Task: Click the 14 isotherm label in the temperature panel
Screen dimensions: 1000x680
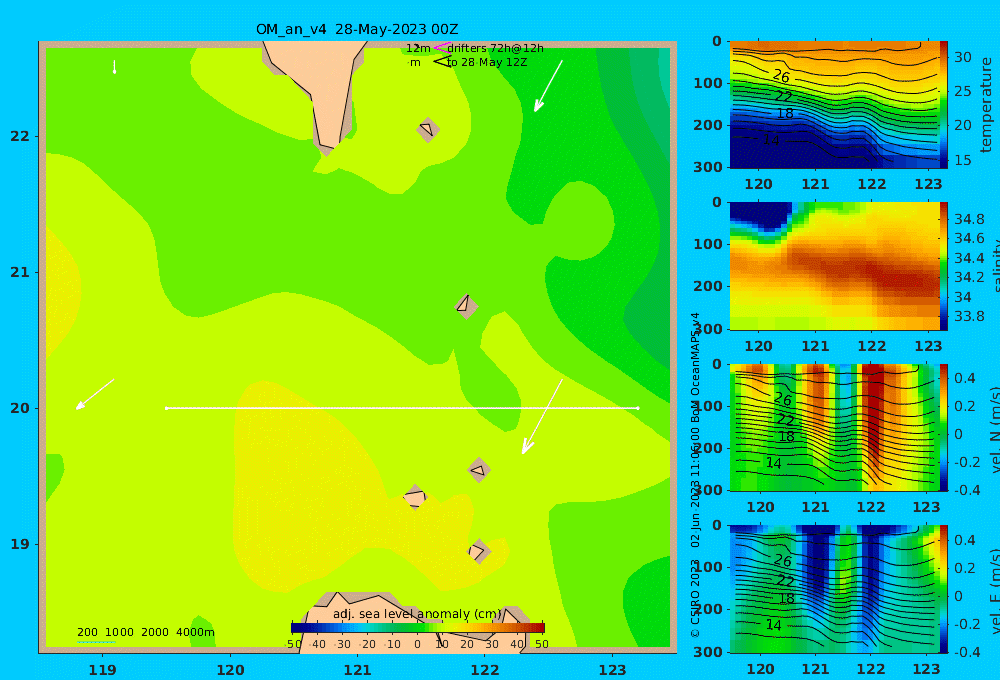Action: pos(772,140)
